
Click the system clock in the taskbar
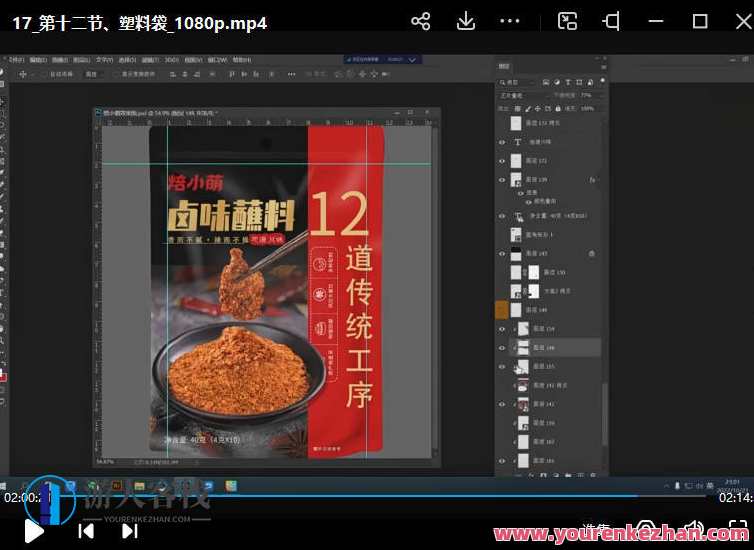coord(732,485)
